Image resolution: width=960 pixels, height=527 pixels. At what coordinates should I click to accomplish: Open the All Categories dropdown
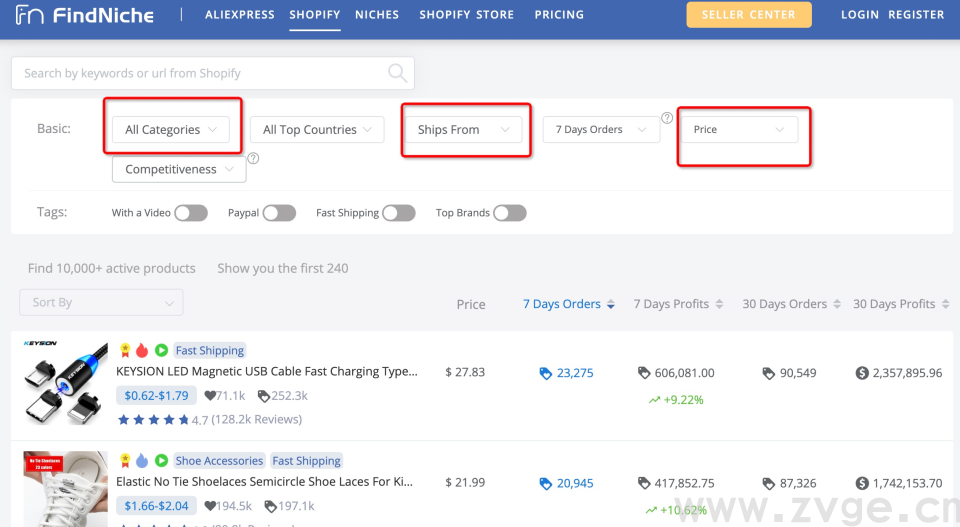171,130
